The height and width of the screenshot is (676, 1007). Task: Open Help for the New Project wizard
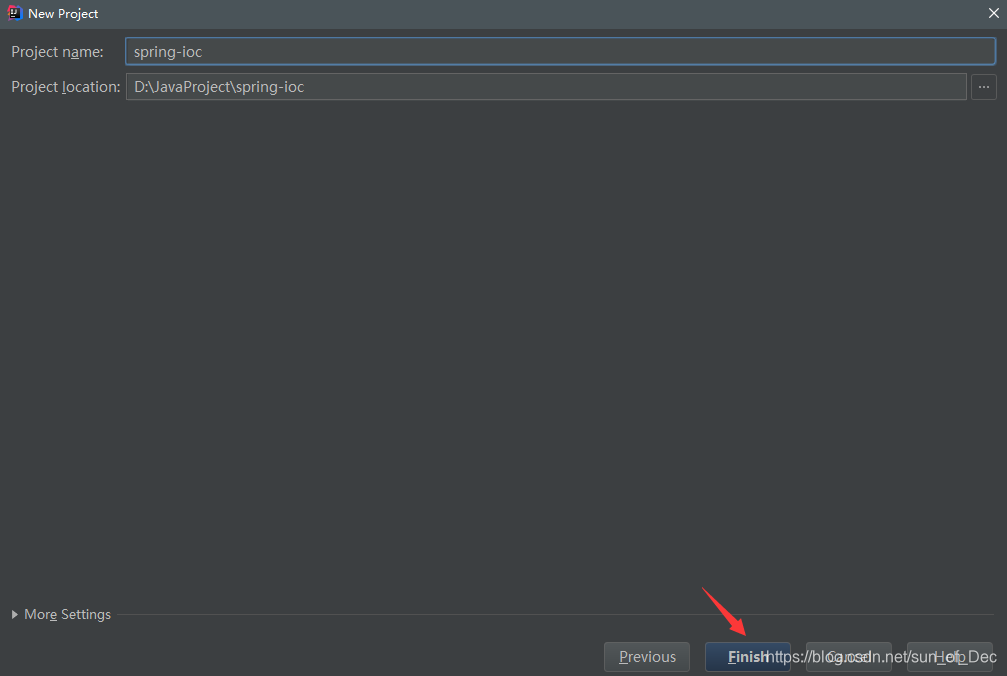point(949,657)
